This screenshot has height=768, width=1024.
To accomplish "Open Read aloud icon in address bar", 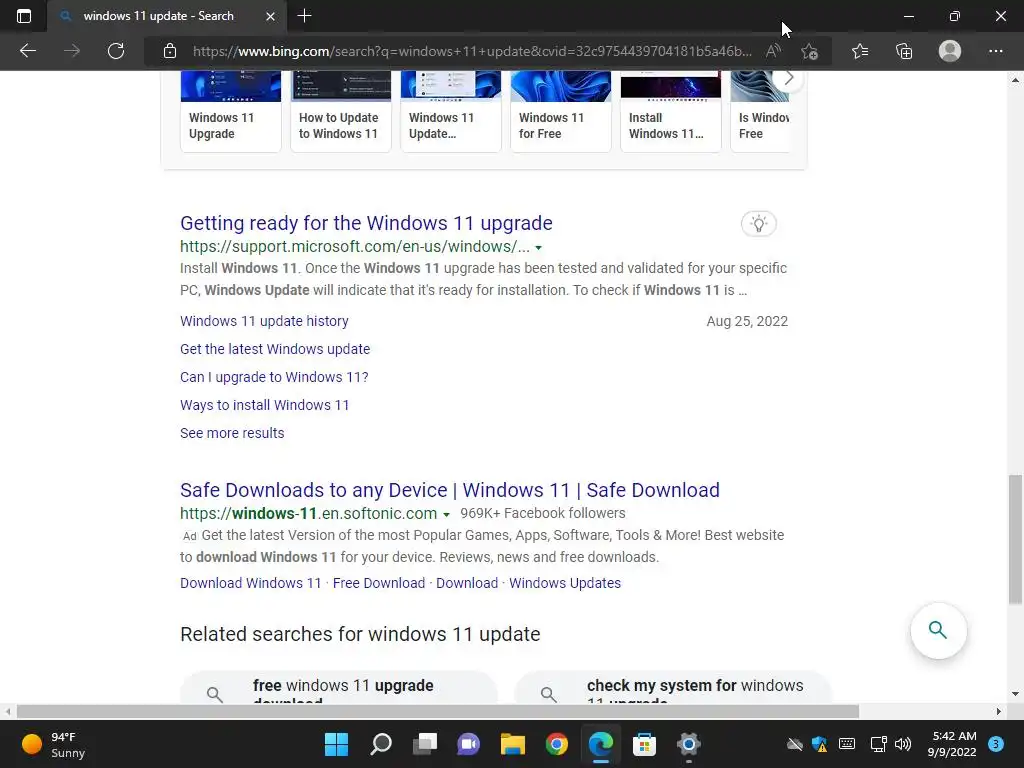I will coord(773,51).
